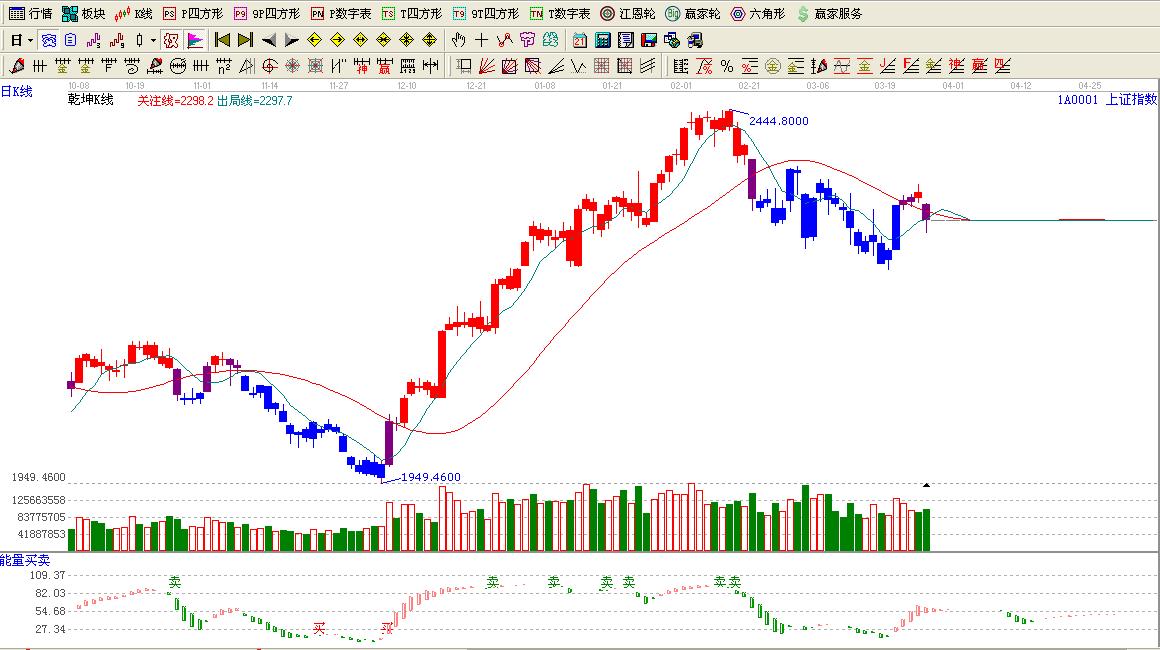The height and width of the screenshot is (650, 1160).
Task: Click the 板块 button
Action: (83, 14)
